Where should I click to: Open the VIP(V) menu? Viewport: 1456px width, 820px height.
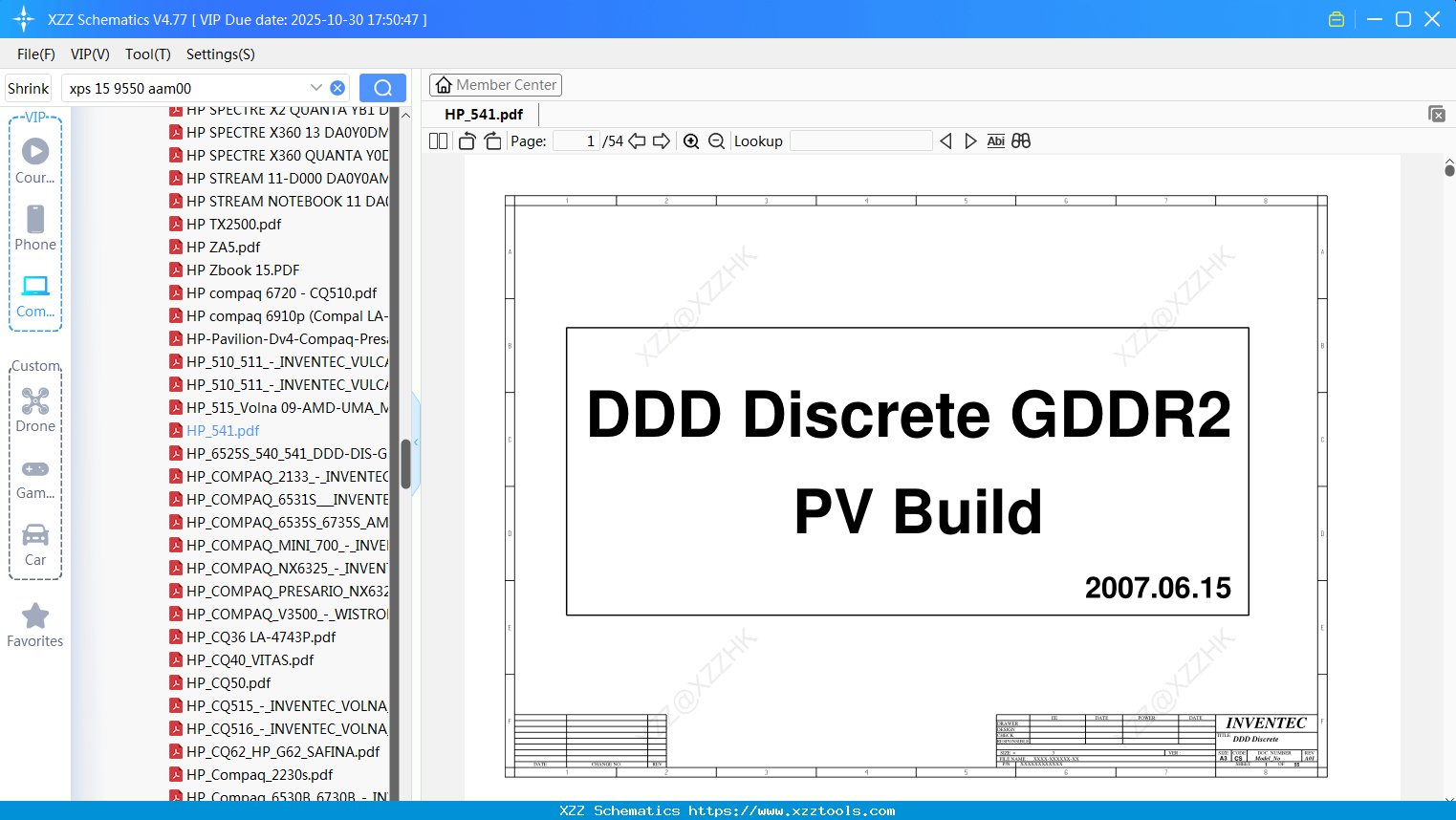click(x=90, y=54)
